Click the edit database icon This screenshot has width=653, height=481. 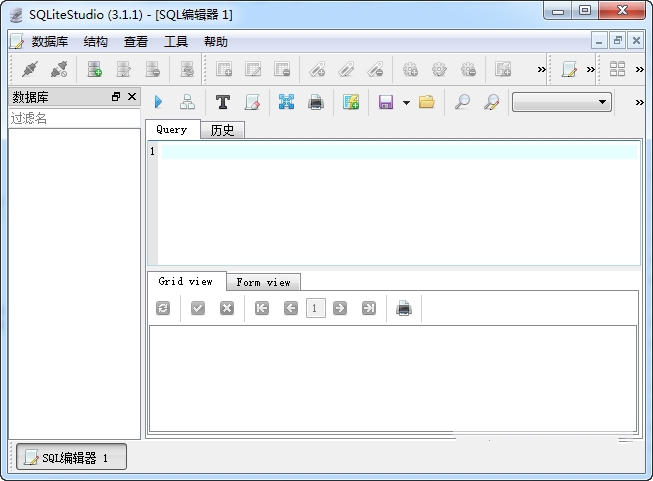pos(124,69)
